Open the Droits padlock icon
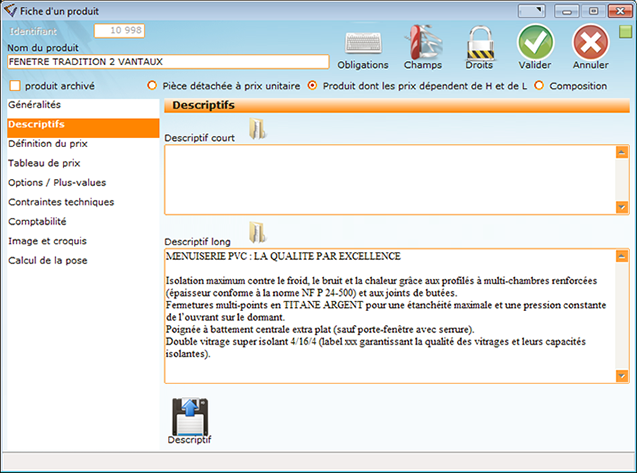Screen dimensions: 637x473 click(x=479, y=43)
